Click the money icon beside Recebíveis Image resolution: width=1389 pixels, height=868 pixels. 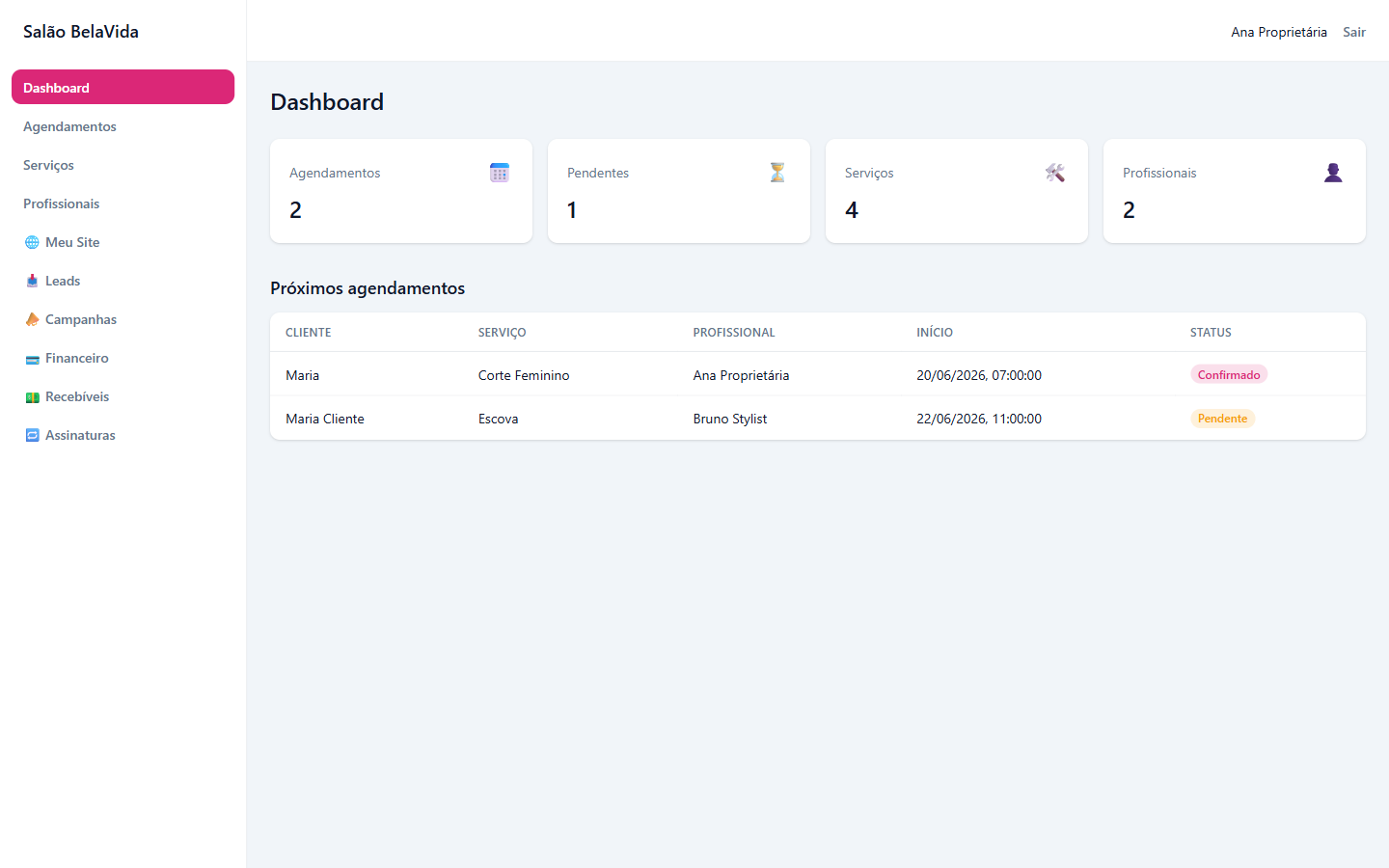click(32, 397)
